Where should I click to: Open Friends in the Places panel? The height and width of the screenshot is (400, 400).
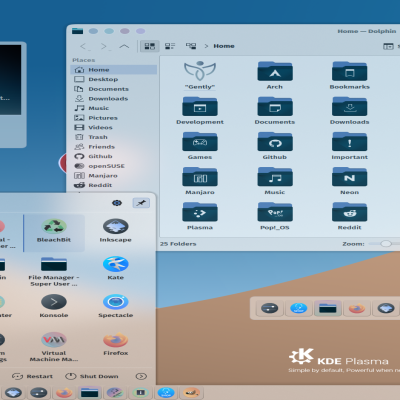tap(114, 147)
